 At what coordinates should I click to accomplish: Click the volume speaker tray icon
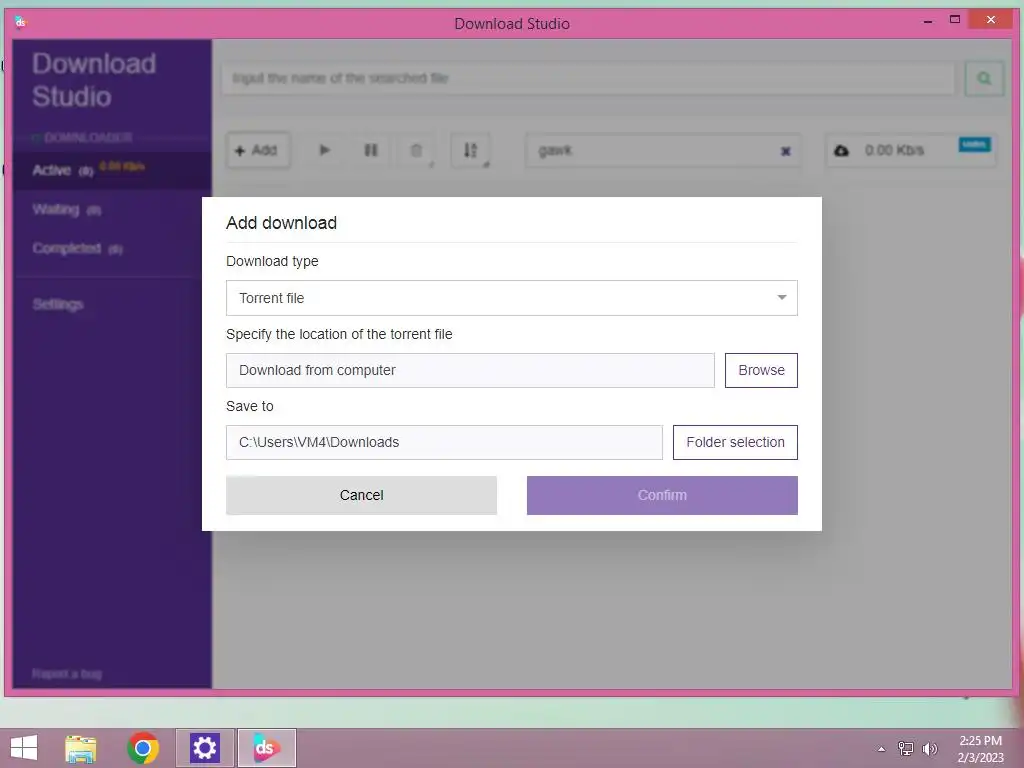point(929,748)
